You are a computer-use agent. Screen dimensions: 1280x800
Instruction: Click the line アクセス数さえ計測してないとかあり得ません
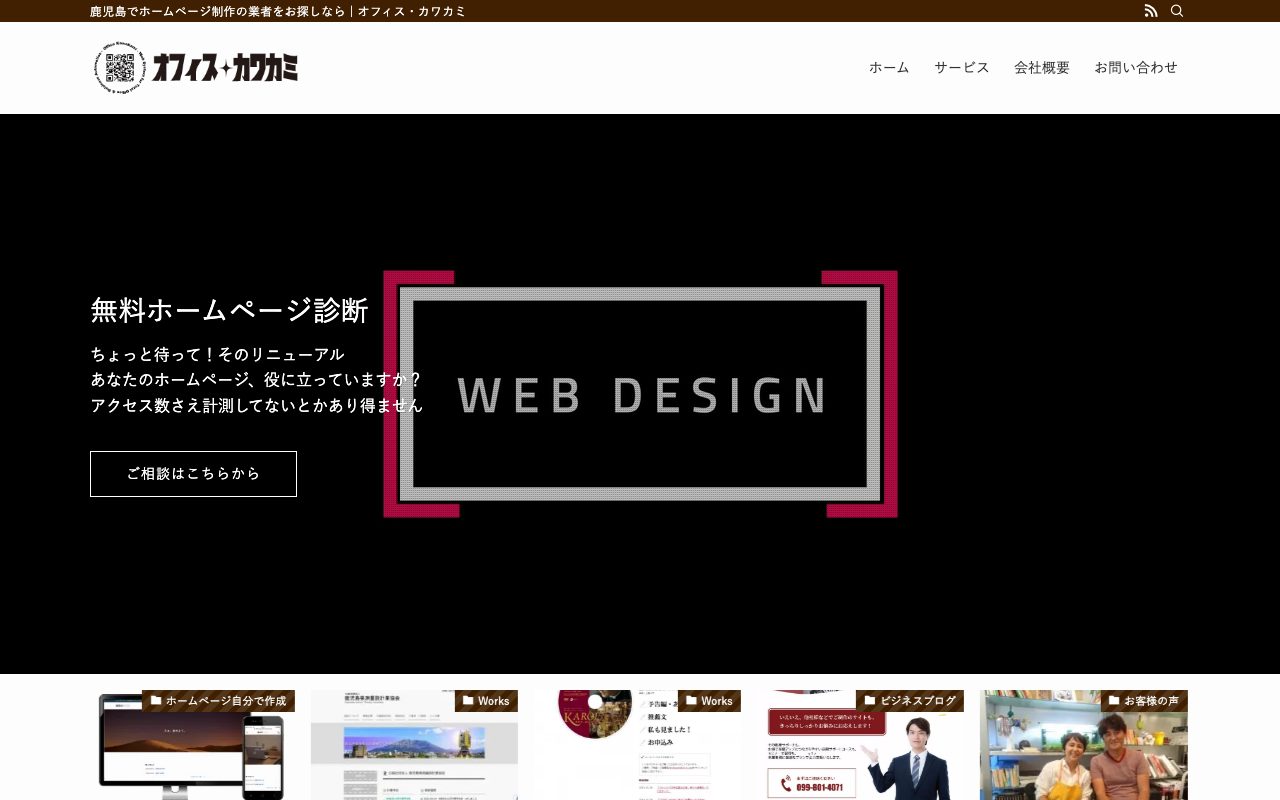(x=257, y=406)
